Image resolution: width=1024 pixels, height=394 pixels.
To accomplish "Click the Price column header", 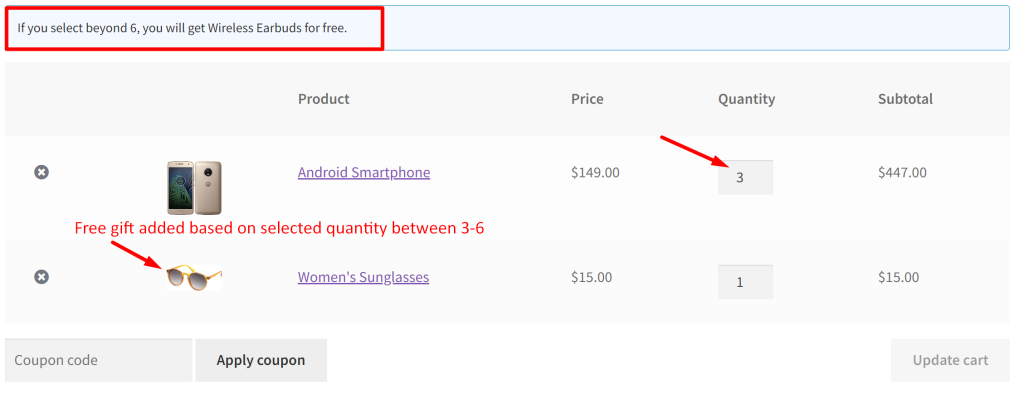I will pos(587,99).
